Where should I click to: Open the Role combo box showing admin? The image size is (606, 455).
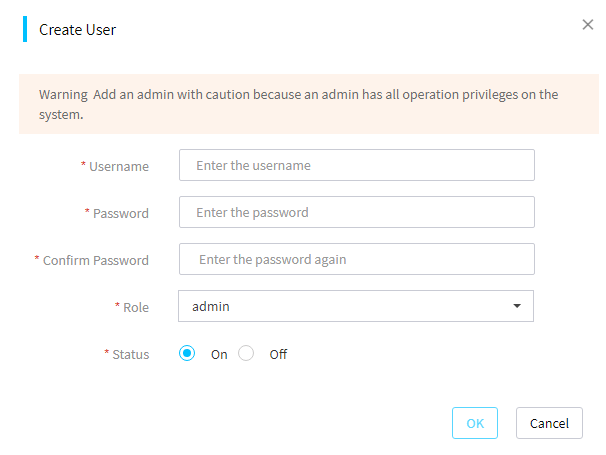[x=356, y=306]
